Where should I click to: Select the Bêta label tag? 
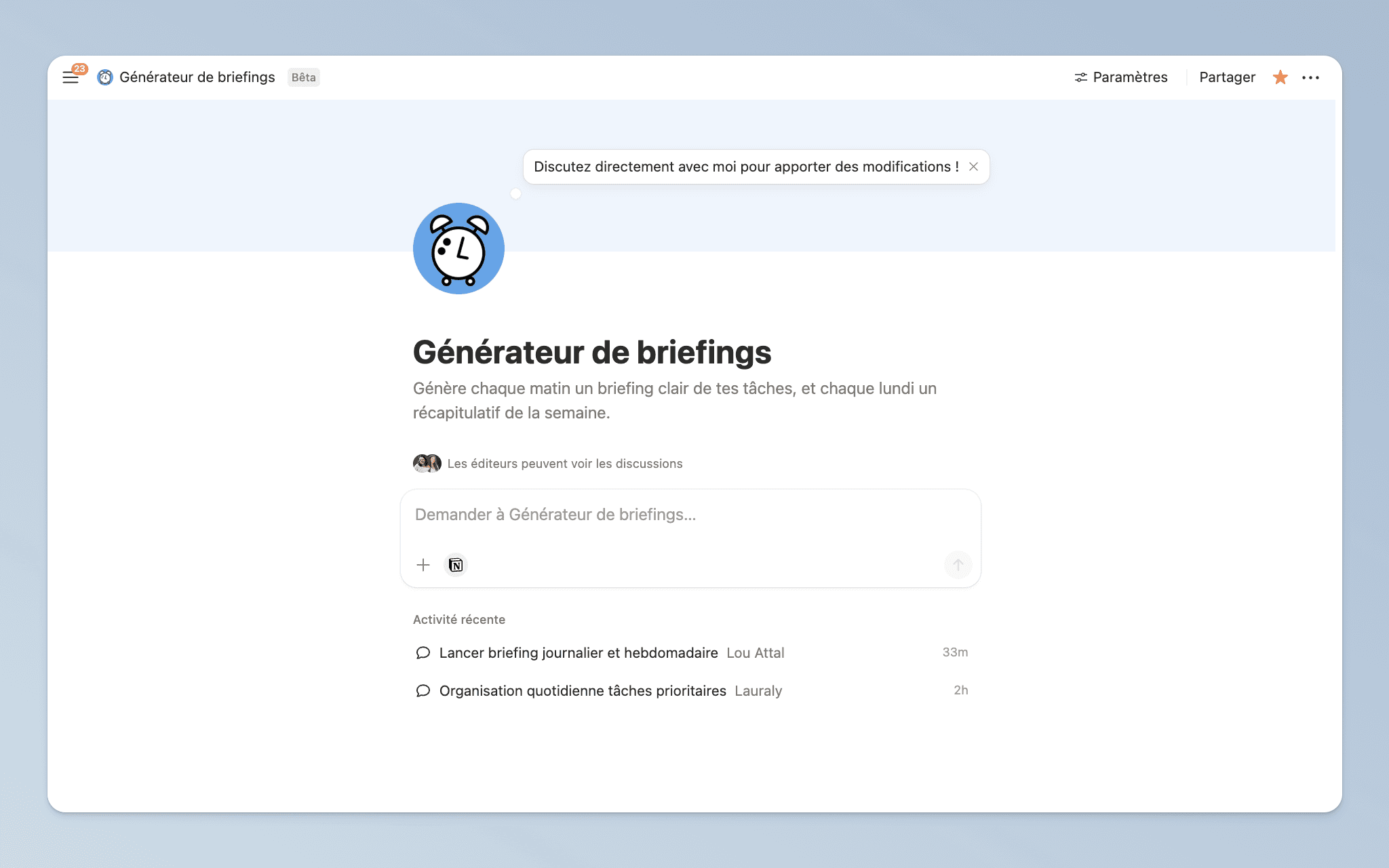pyautogui.click(x=303, y=77)
